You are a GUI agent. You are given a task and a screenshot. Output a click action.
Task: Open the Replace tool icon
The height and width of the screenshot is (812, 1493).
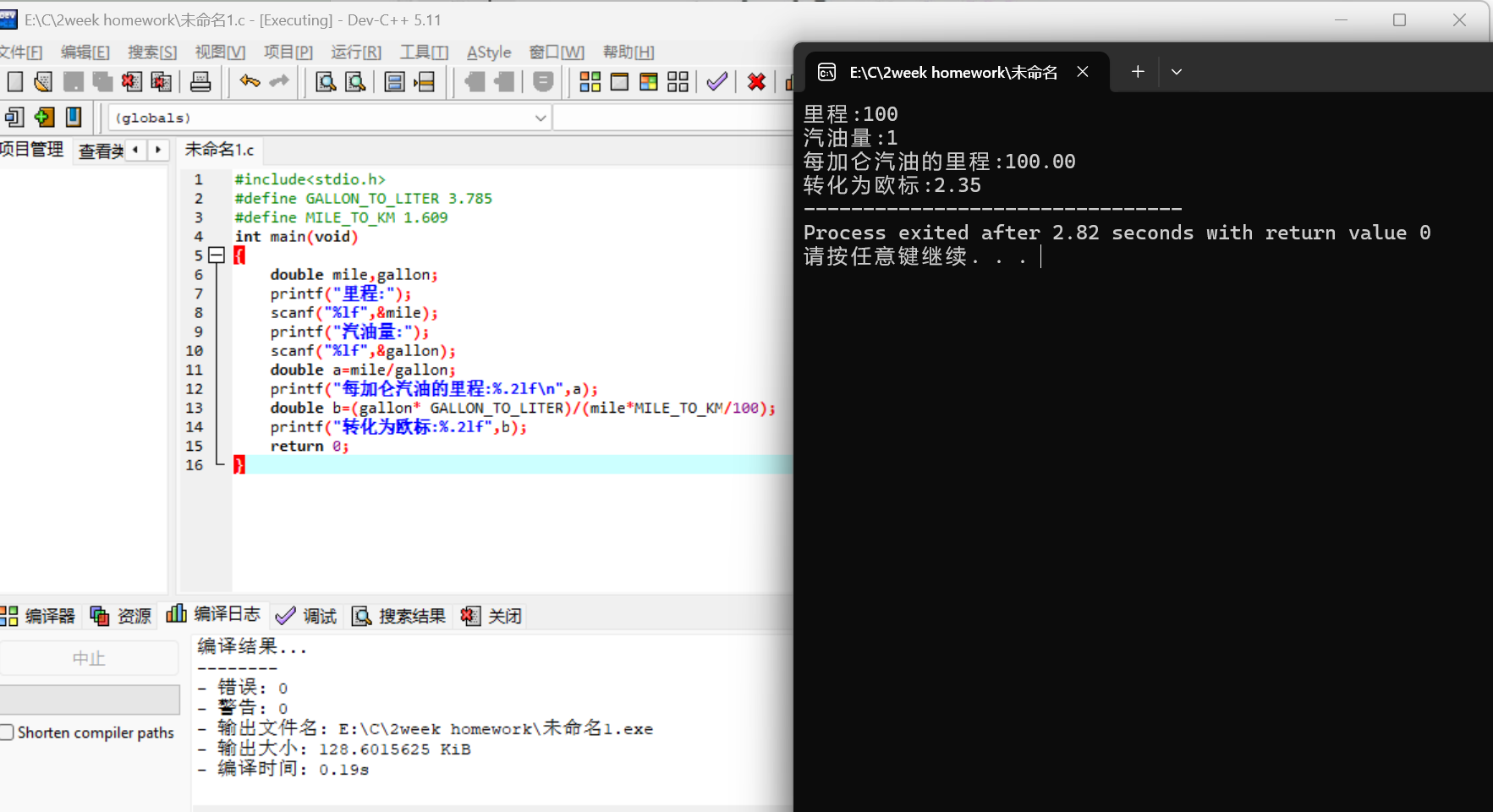pyautogui.click(x=355, y=81)
